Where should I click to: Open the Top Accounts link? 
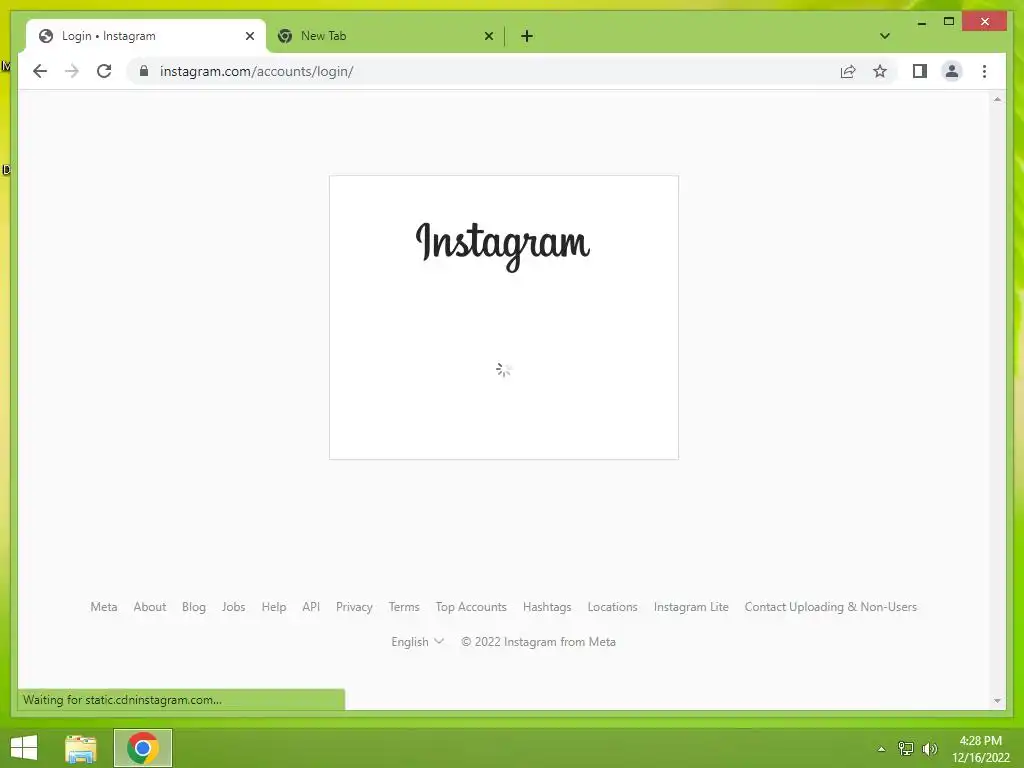click(471, 607)
